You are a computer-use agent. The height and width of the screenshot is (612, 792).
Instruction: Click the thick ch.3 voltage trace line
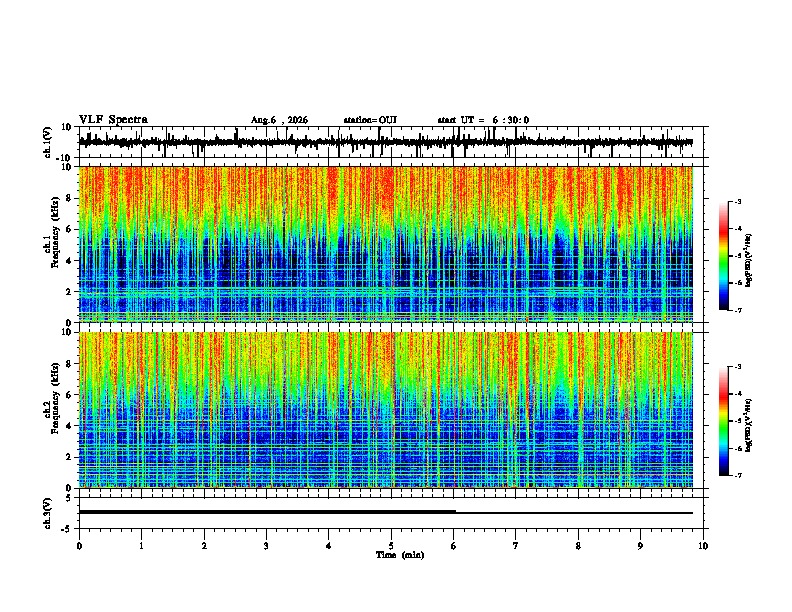click(267, 512)
